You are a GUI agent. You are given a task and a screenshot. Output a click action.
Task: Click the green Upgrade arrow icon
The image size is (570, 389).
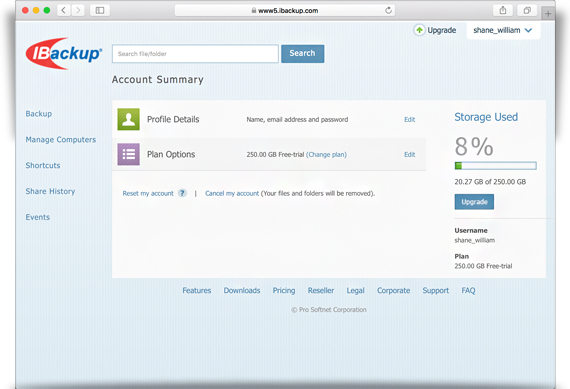(x=419, y=30)
